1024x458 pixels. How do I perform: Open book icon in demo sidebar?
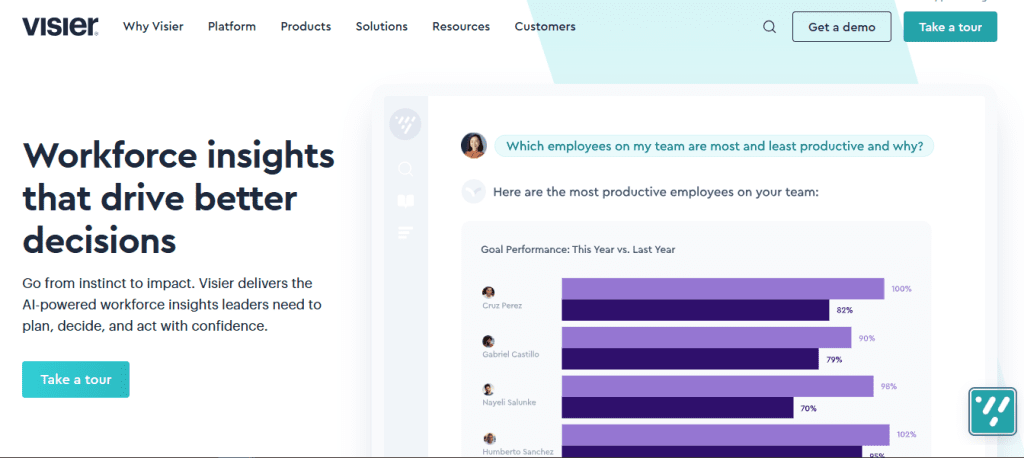pyautogui.click(x=406, y=201)
